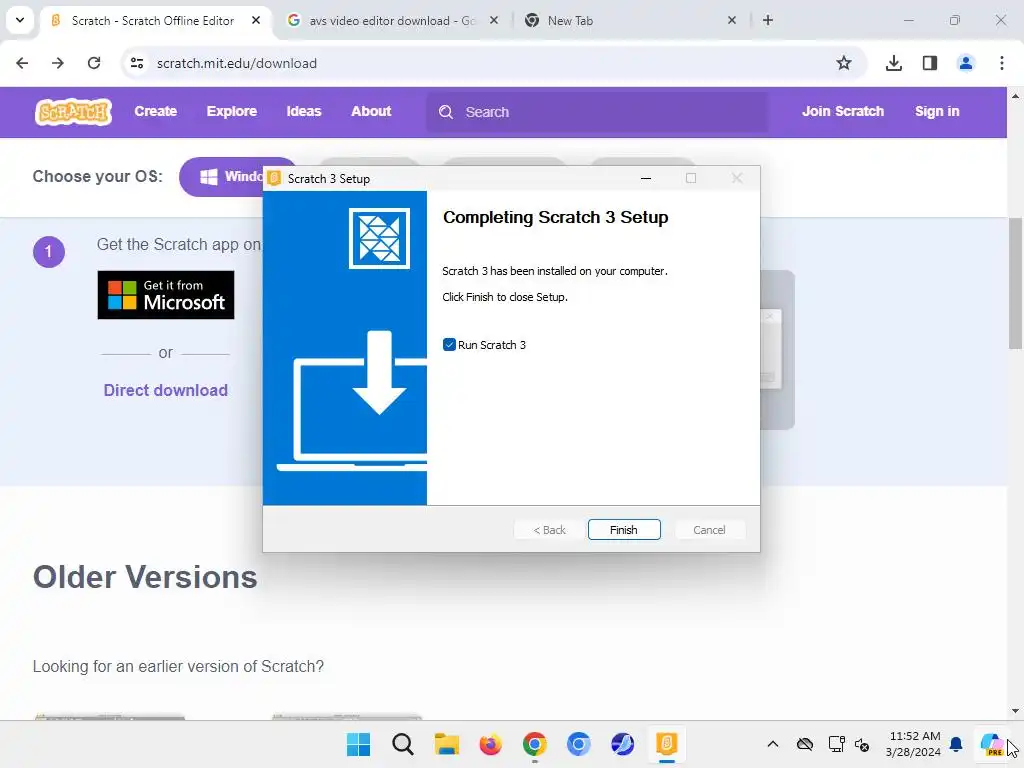Click the search magnifier icon in the Scratch navbar
The height and width of the screenshot is (768, 1024).
click(x=446, y=112)
